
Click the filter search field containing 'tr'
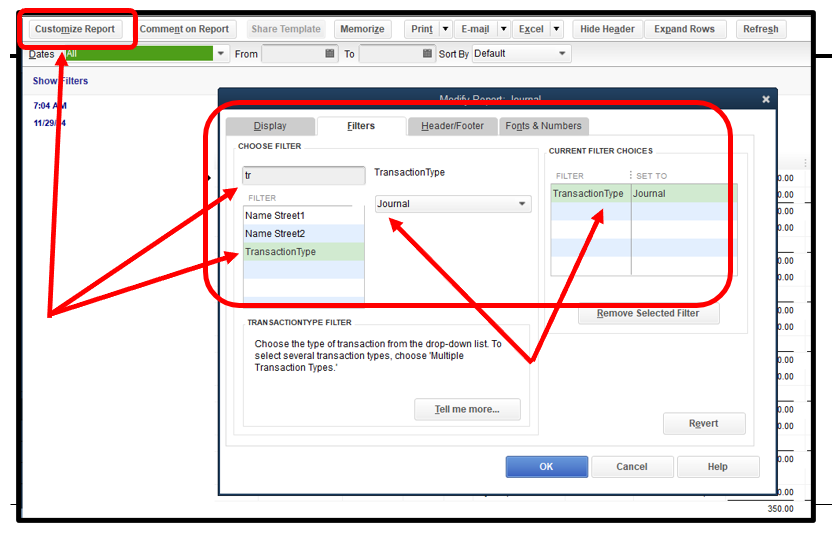[x=304, y=176]
